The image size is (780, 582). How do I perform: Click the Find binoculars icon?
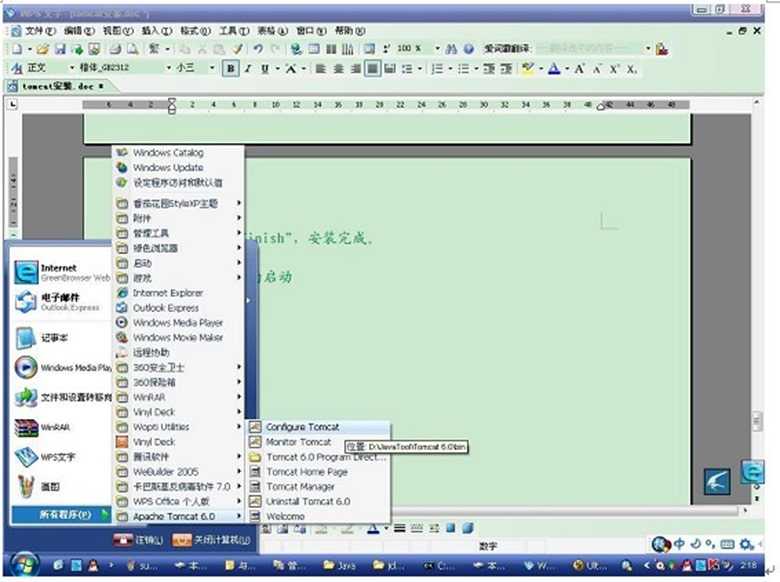pyautogui.click(x=451, y=49)
